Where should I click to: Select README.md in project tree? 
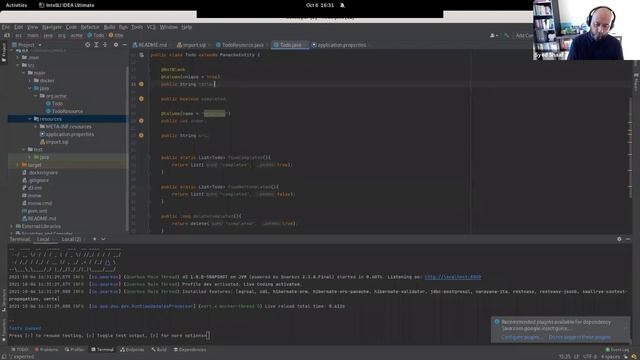(x=39, y=219)
